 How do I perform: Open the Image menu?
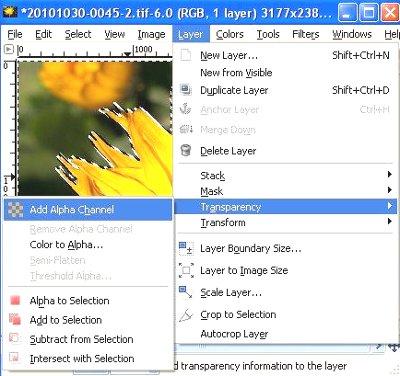coord(151,34)
